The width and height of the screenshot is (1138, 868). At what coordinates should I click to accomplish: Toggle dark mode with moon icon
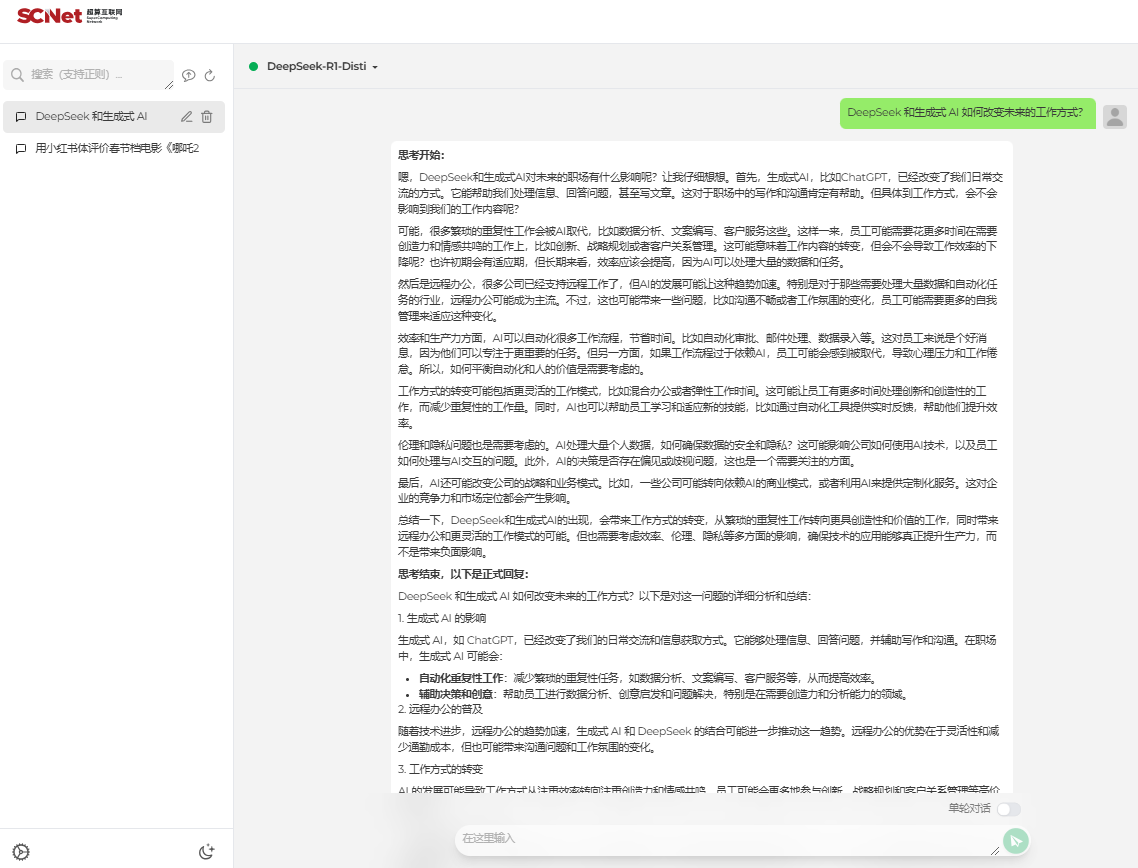(x=207, y=852)
